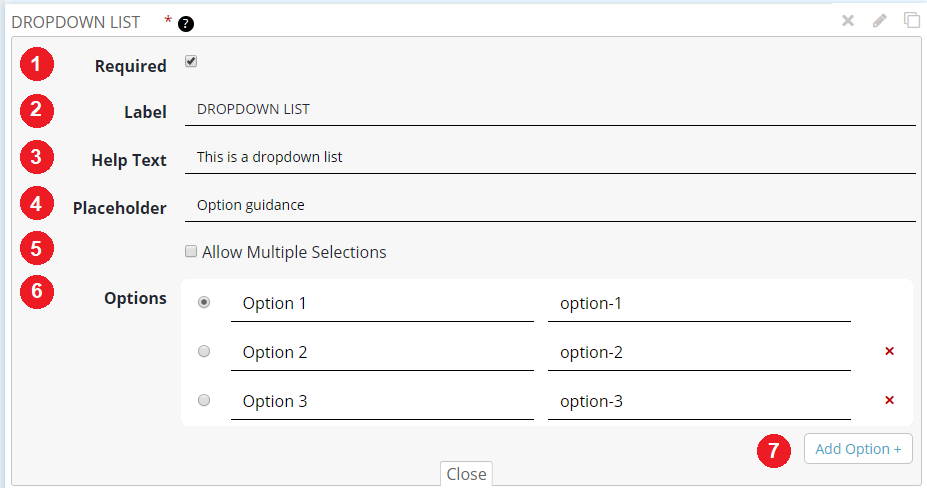Uncheck the Required checkbox
Viewport: 927px width, 488px height.
(x=191, y=62)
